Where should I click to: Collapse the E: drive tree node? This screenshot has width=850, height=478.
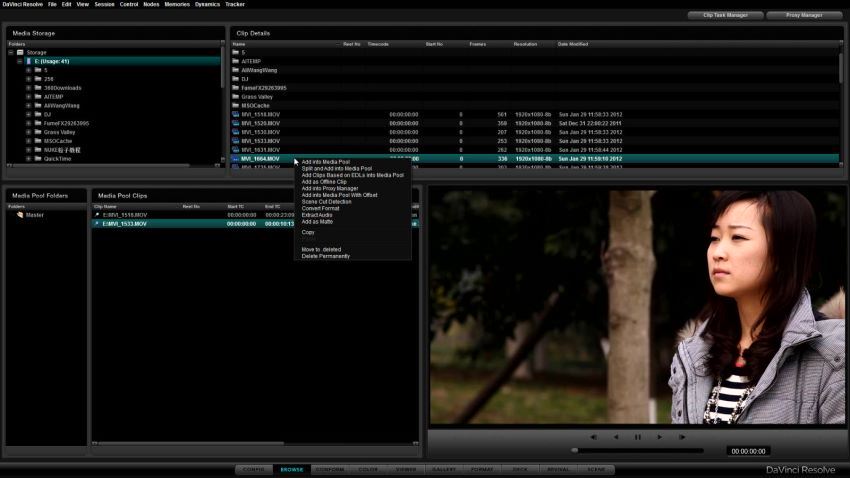[20, 61]
